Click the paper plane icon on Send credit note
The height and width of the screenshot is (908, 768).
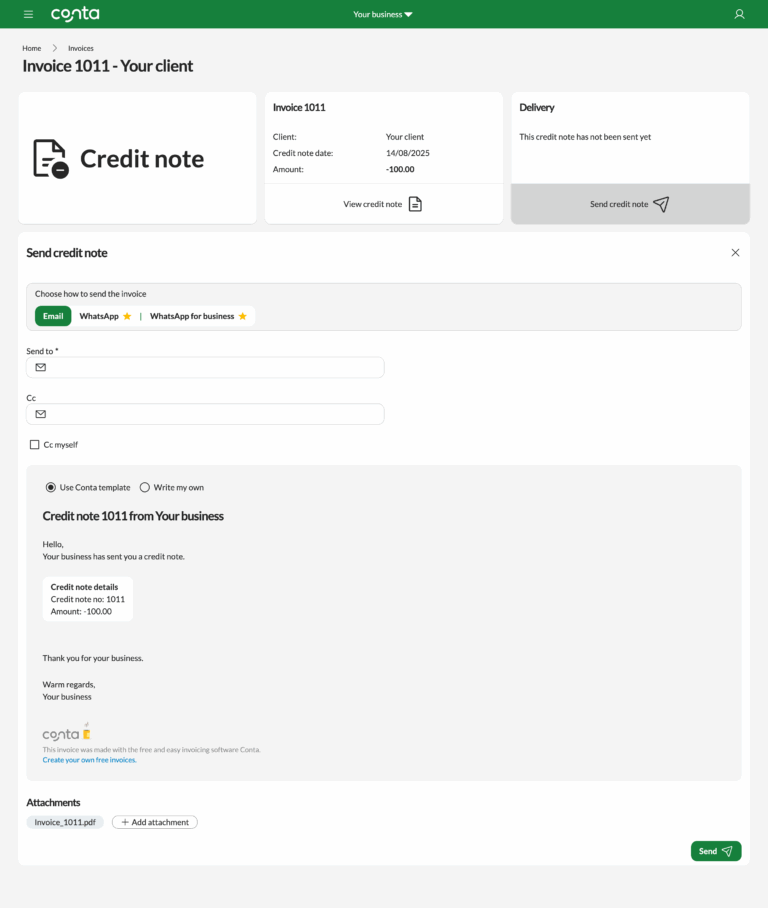[661, 203]
